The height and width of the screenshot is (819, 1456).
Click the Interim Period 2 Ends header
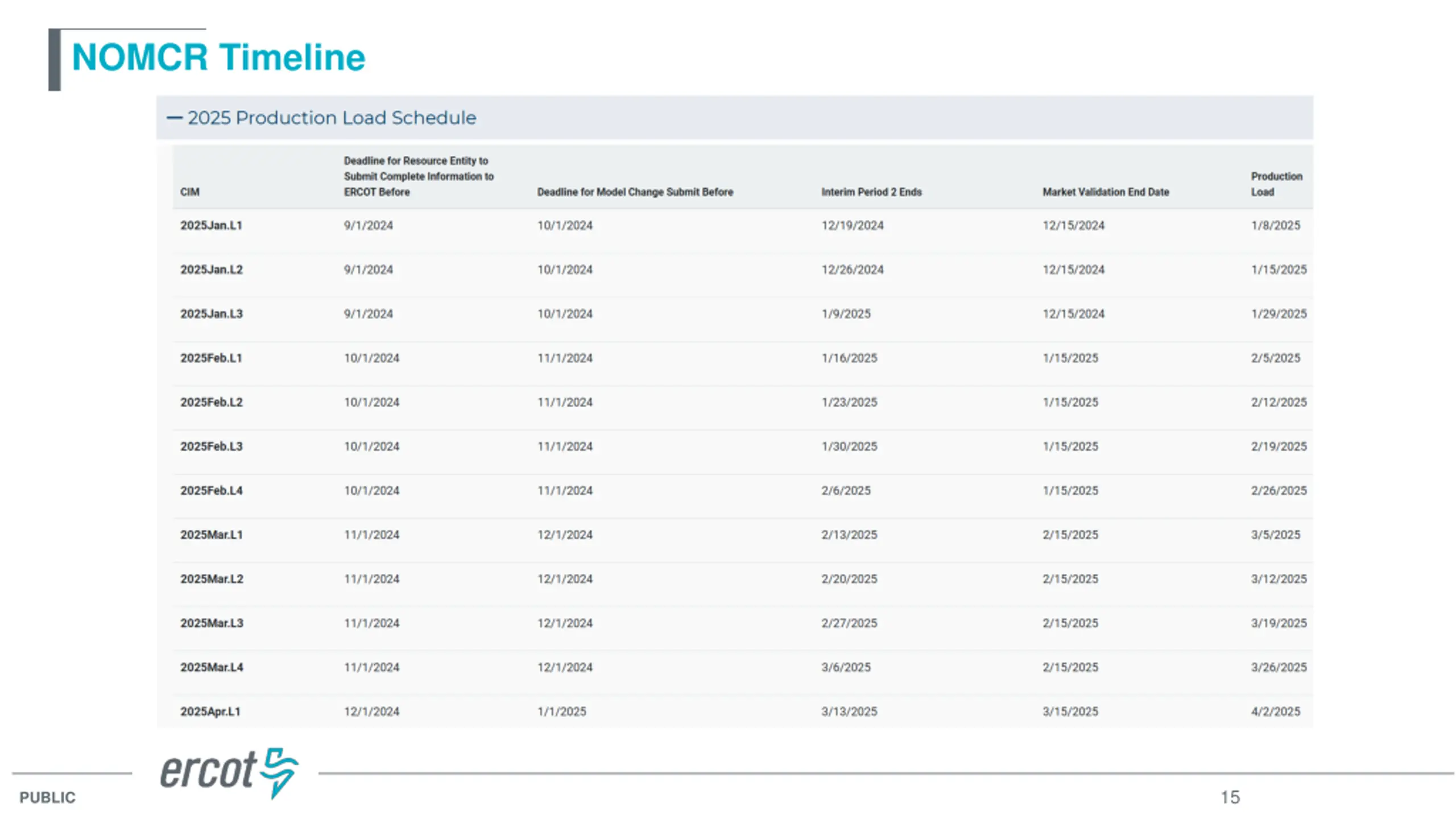(x=871, y=192)
